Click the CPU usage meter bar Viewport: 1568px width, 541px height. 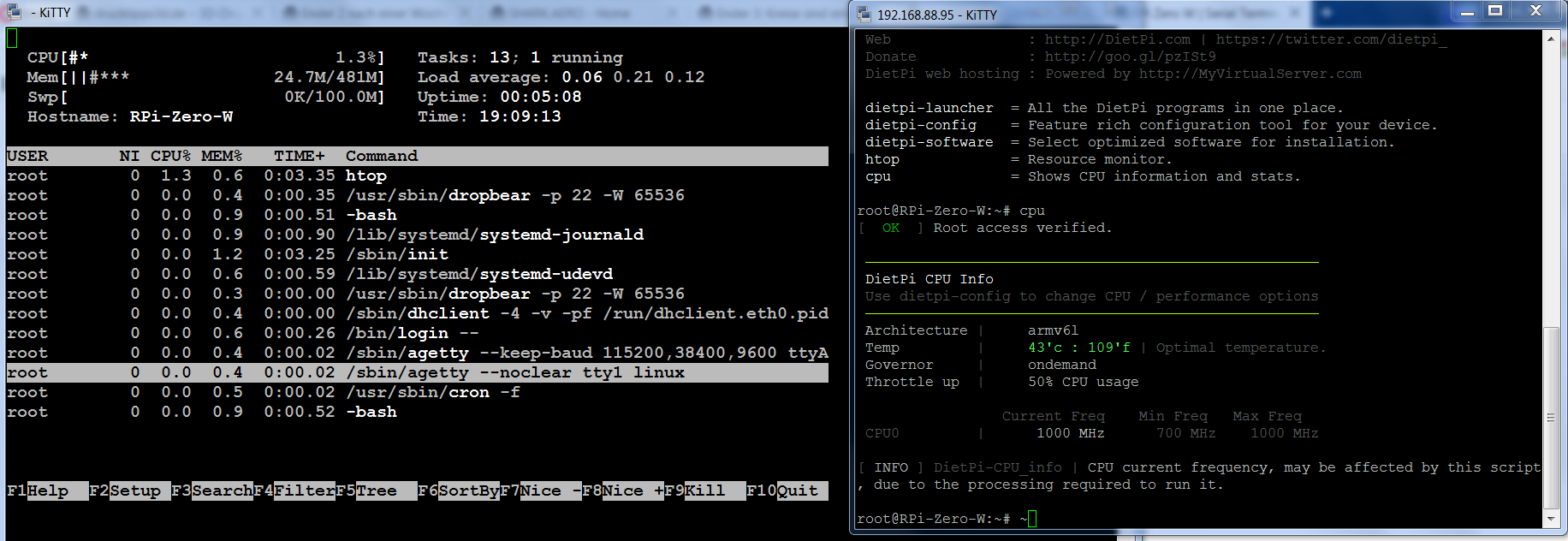[205, 57]
